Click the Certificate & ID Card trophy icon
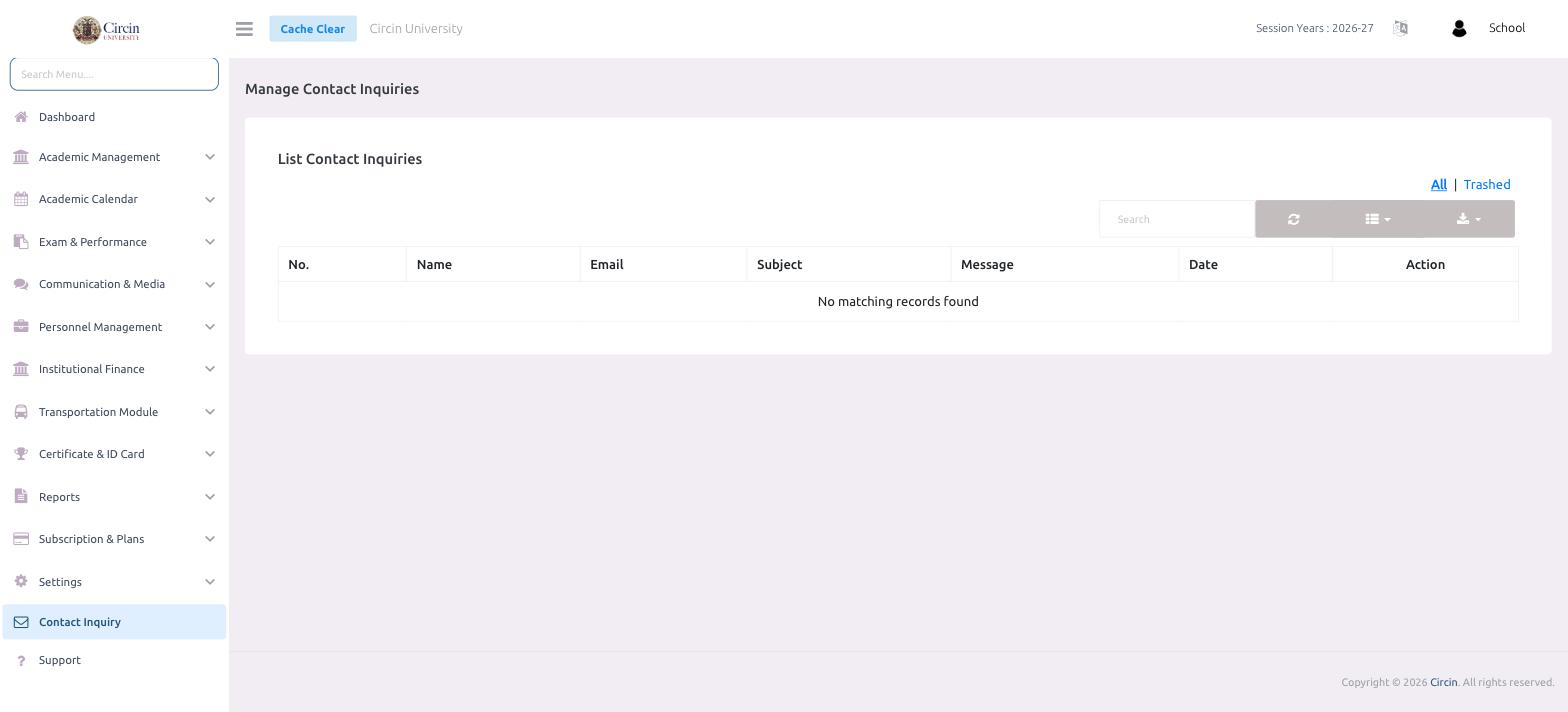1568x712 pixels. pos(21,454)
